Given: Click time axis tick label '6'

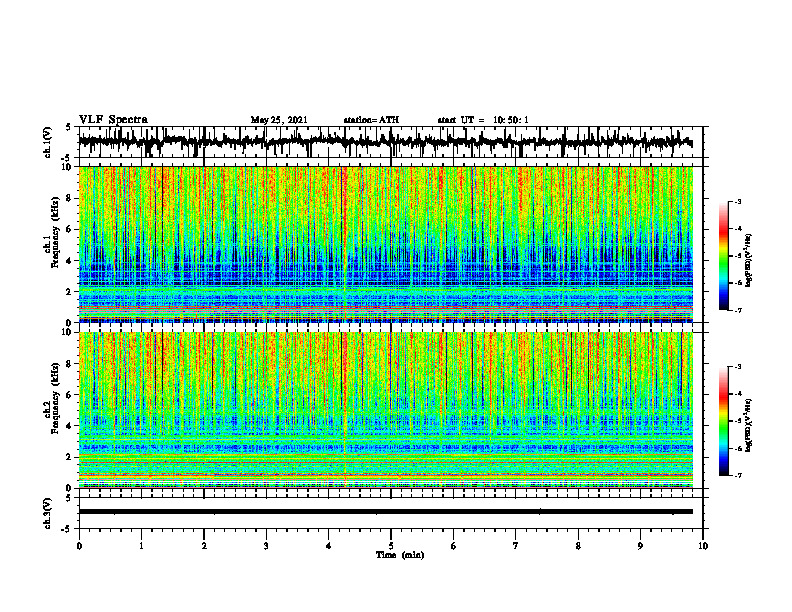Looking at the screenshot, I should (x=454, y=546).
